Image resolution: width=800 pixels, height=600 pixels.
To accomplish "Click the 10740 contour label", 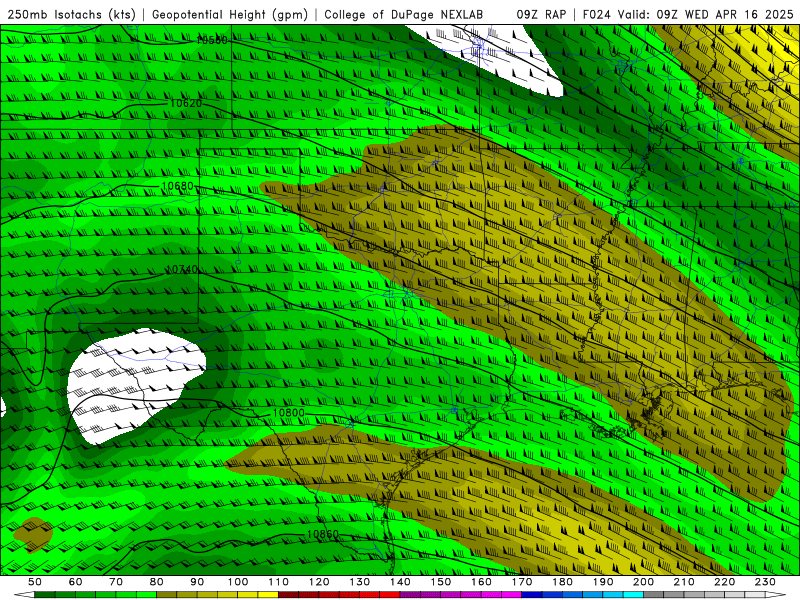I will click(182, 269).
